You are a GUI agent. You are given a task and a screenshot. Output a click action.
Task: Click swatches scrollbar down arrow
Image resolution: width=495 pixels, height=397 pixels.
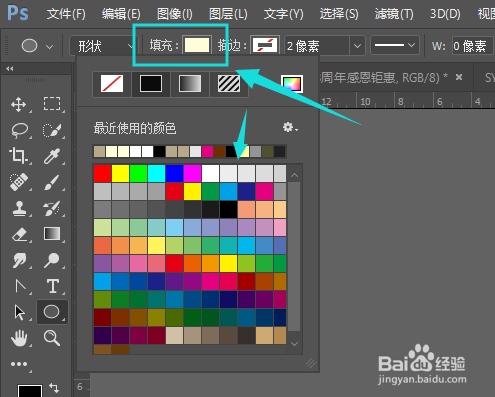point(294,344)
